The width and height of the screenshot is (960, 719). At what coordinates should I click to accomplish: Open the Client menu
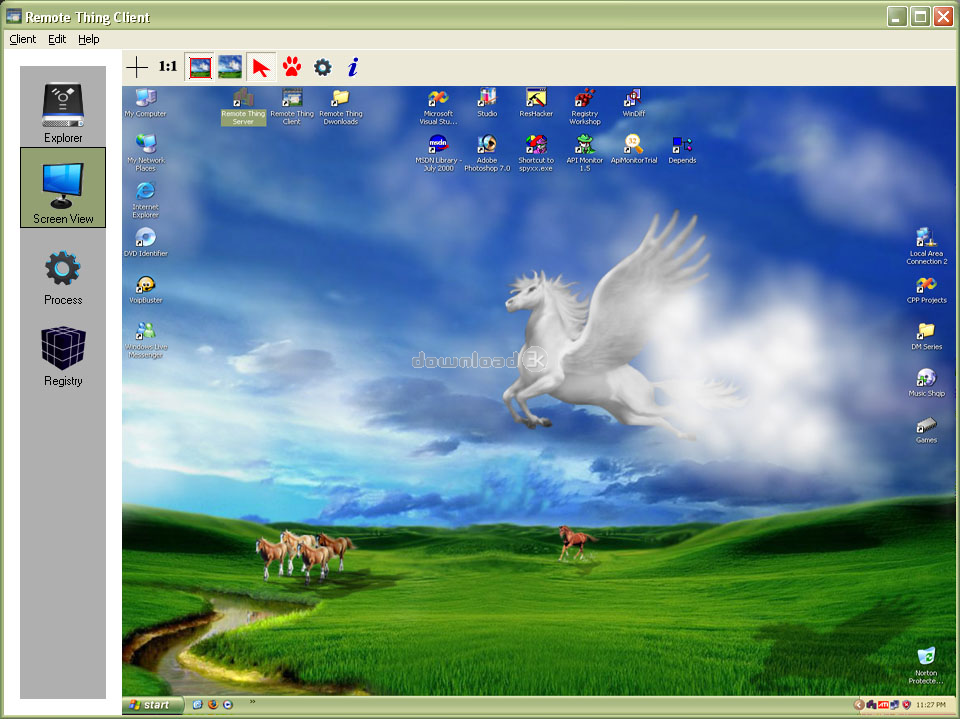pos(23,39)
